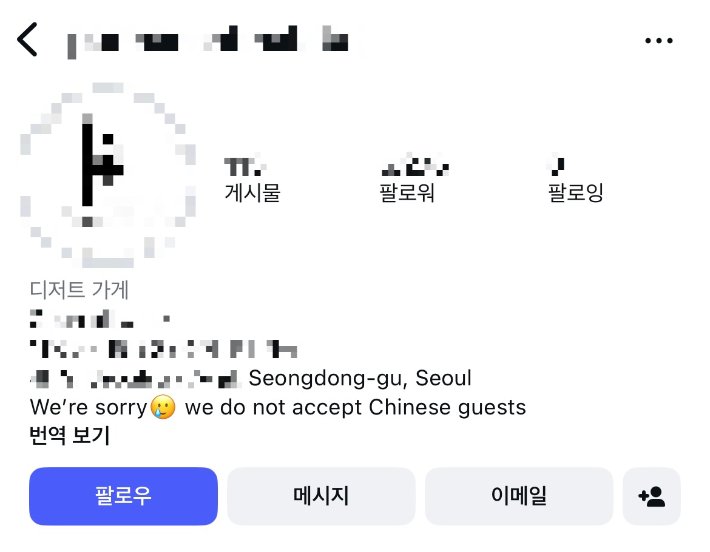
Task: Tap the blurred number above 팔로워
Action: tap(409, 164)
